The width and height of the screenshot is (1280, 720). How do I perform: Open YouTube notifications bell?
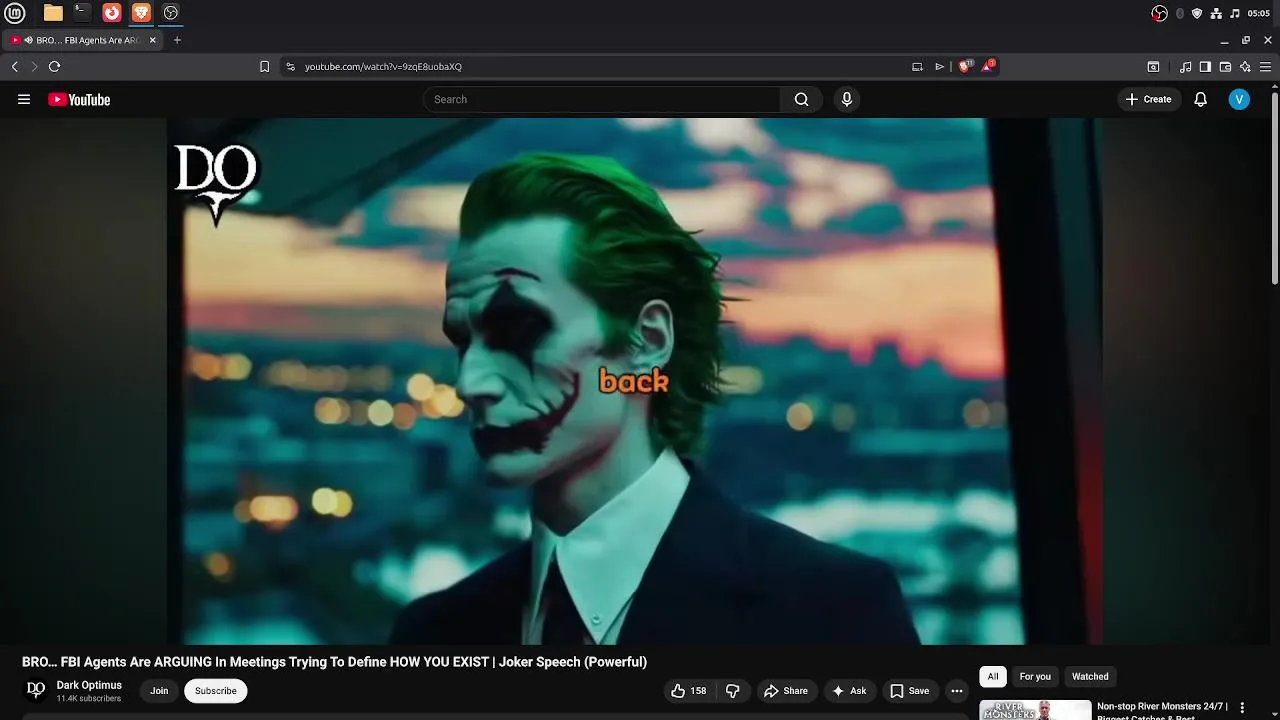coord(1201,99)
